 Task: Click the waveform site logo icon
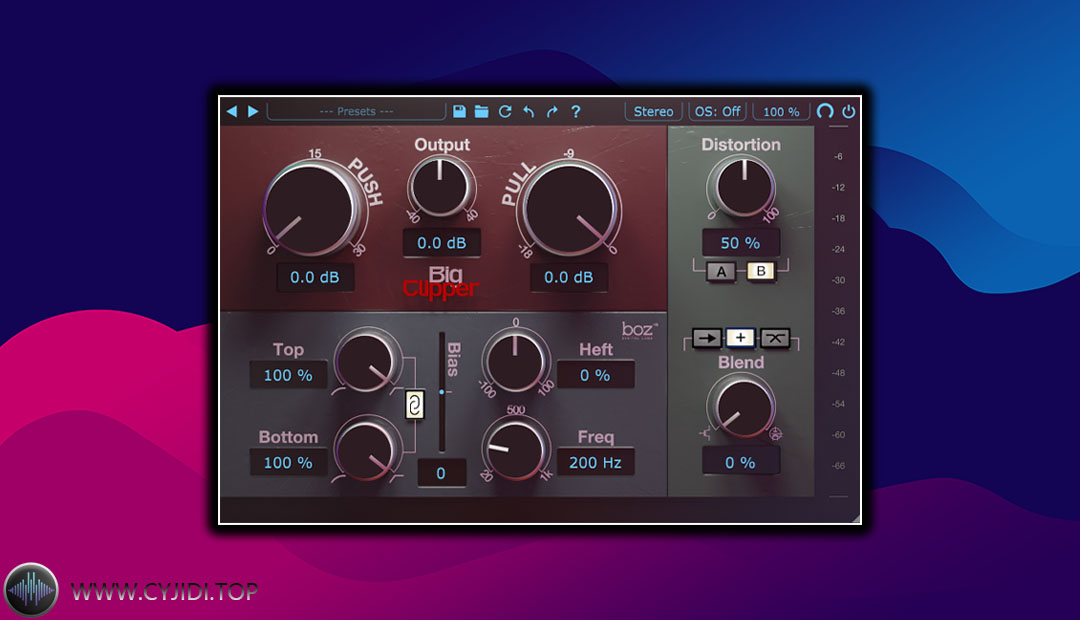(31, 590)
